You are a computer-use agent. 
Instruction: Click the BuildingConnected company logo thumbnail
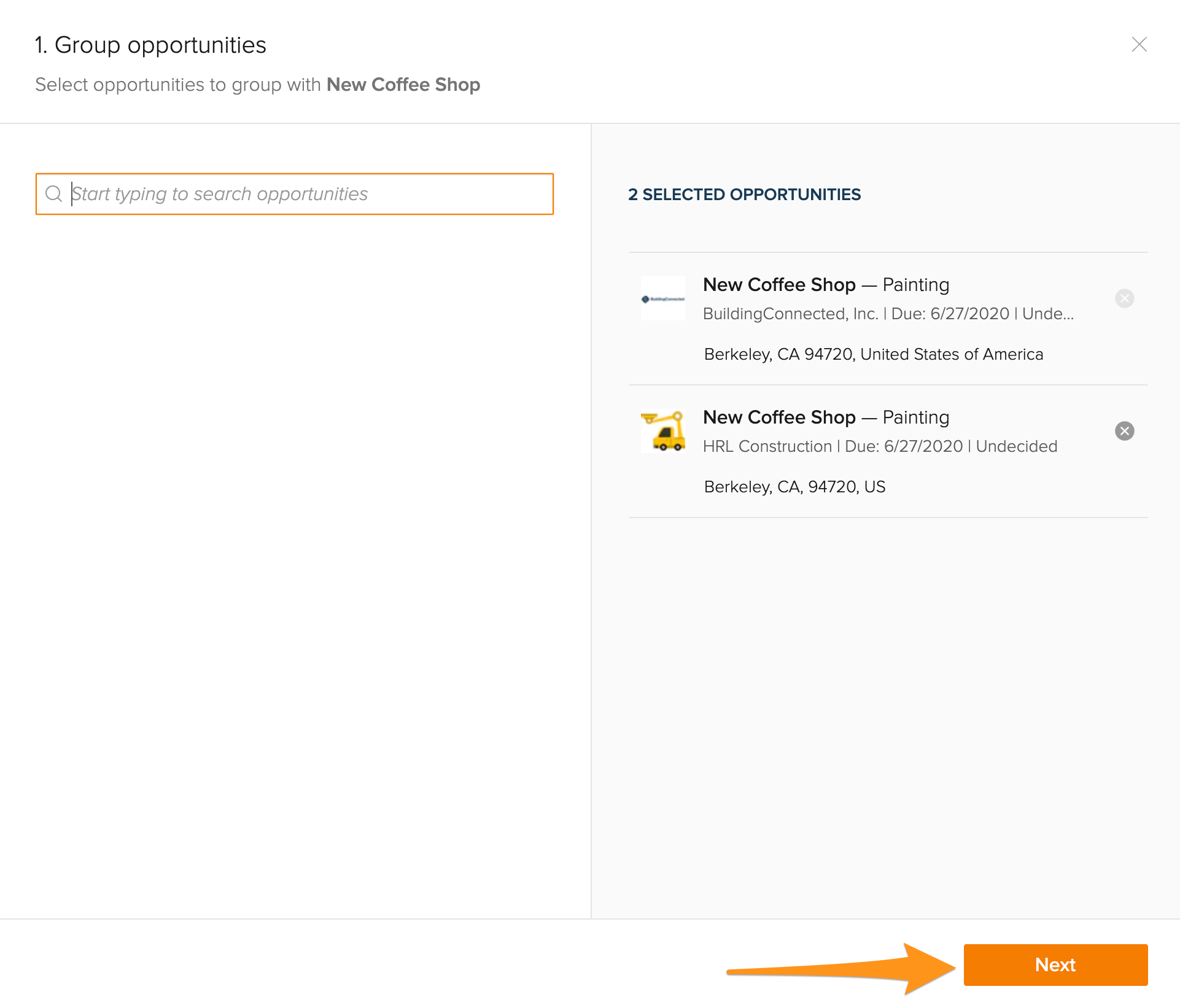pos(663,298)
